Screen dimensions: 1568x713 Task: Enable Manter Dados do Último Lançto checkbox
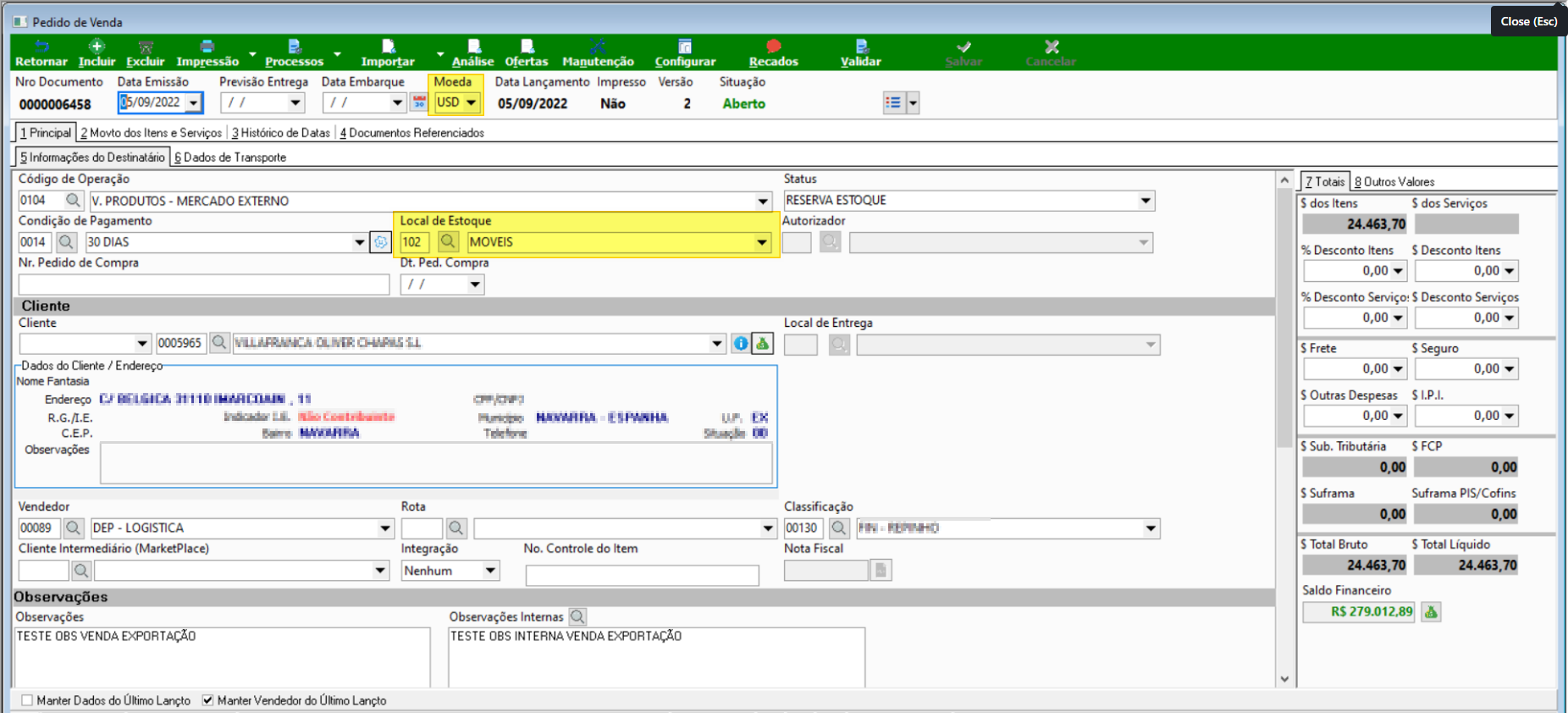click(27, 700)
